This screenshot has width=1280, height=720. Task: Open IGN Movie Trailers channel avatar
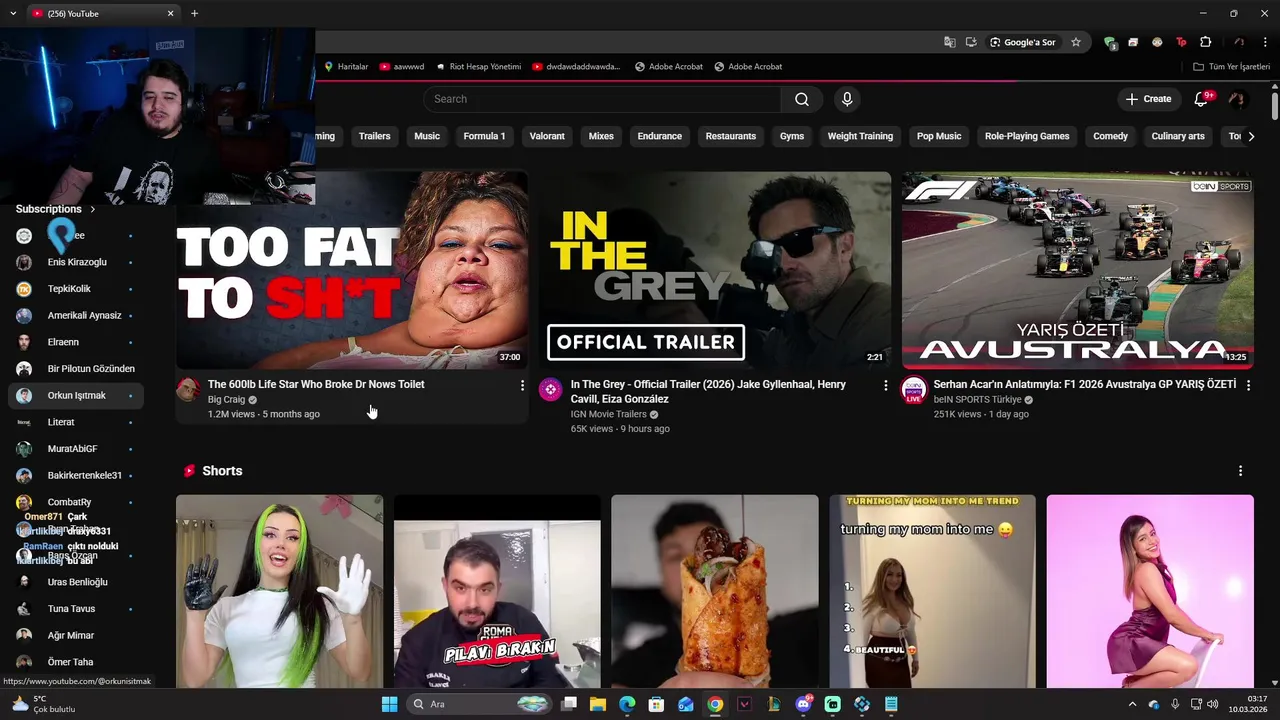(551, 390)
